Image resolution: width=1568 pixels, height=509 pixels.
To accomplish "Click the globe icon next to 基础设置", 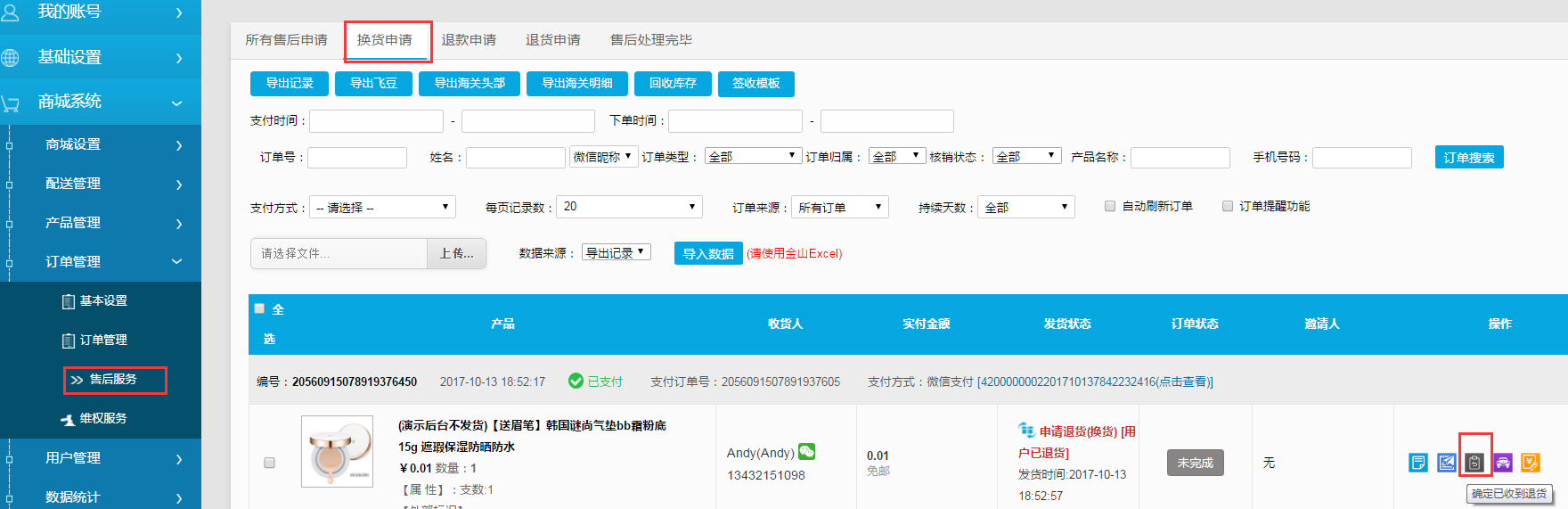I will [10, 58].
